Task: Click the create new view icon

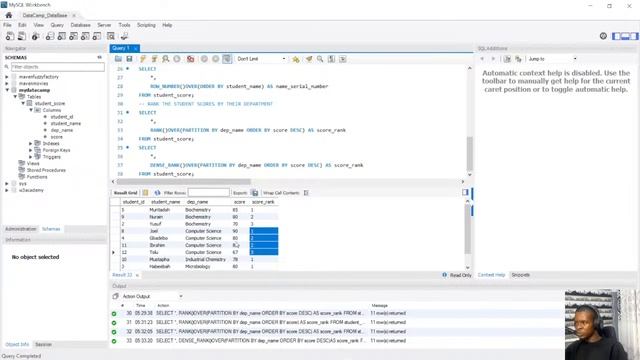Action: [73, 36]
